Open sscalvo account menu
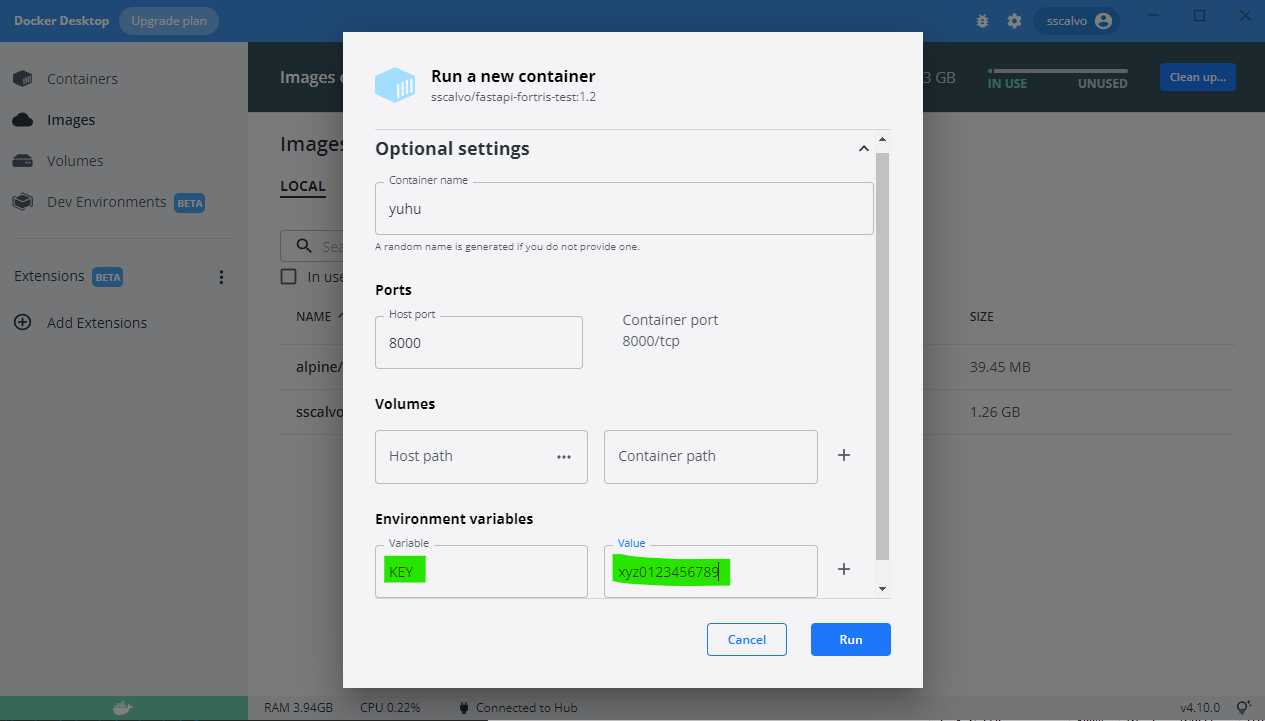The width and height of the screenshot is (1265, 721). [1076, 21]
